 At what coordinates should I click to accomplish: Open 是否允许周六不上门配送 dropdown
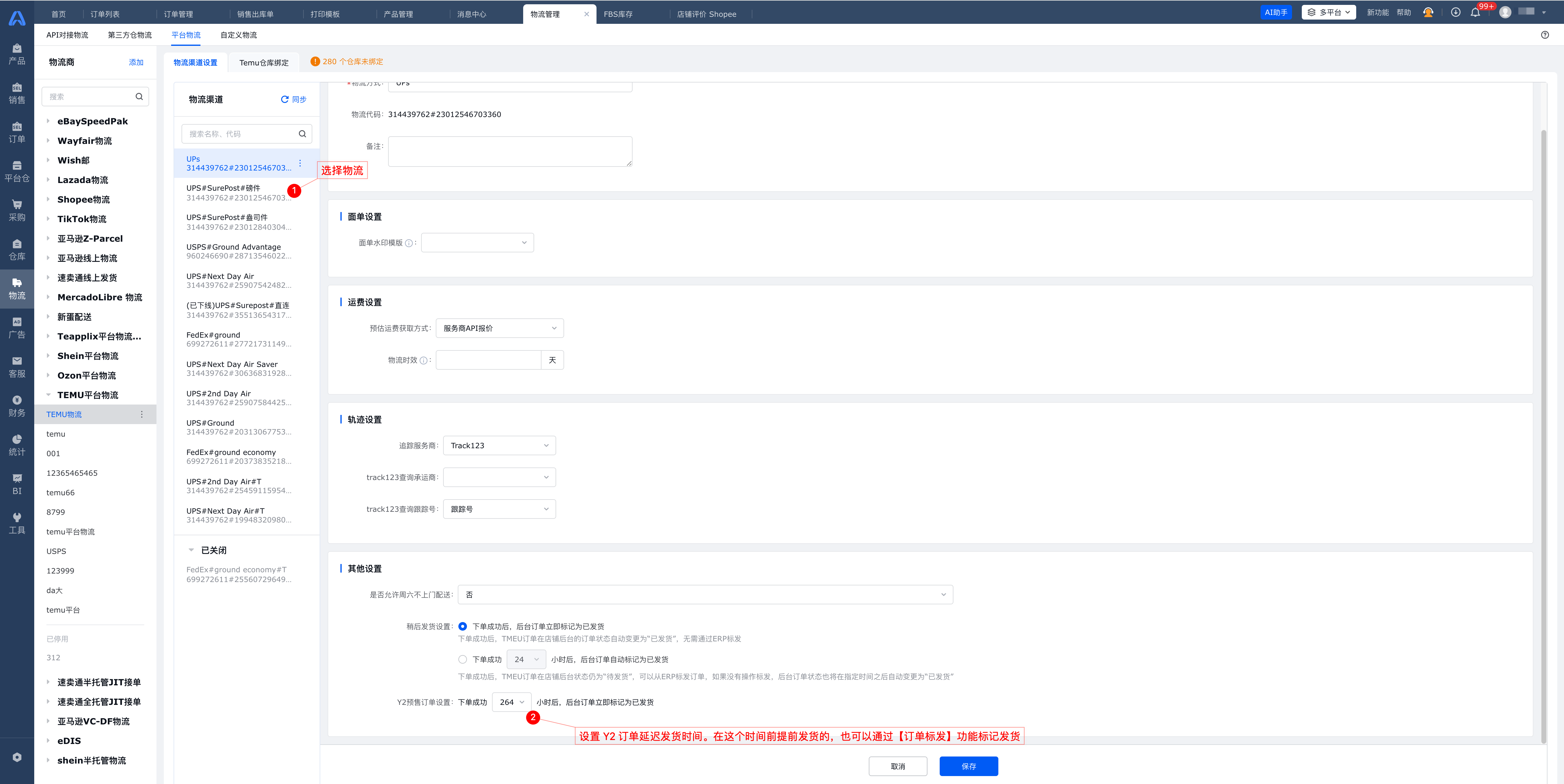(x=705, y=595)
